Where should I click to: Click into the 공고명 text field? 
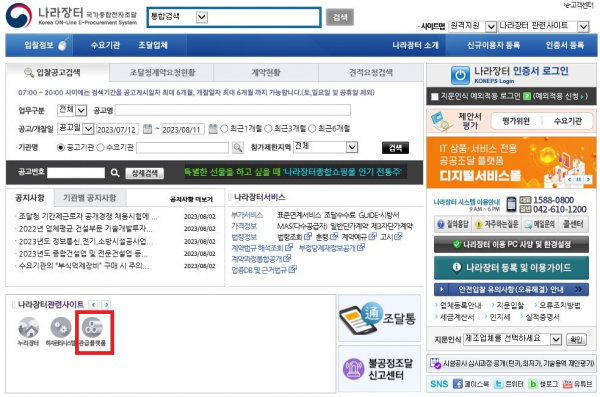coord(233,110)
